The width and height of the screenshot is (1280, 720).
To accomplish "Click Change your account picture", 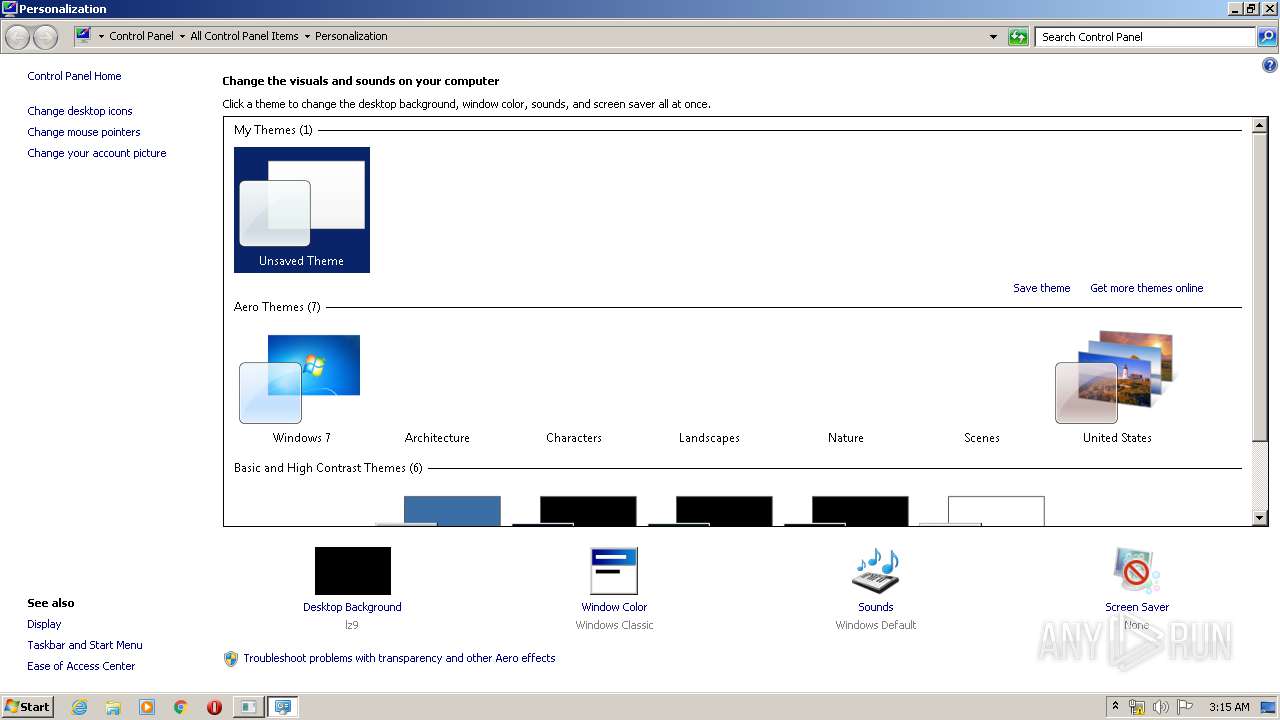I will pos(97,153).
